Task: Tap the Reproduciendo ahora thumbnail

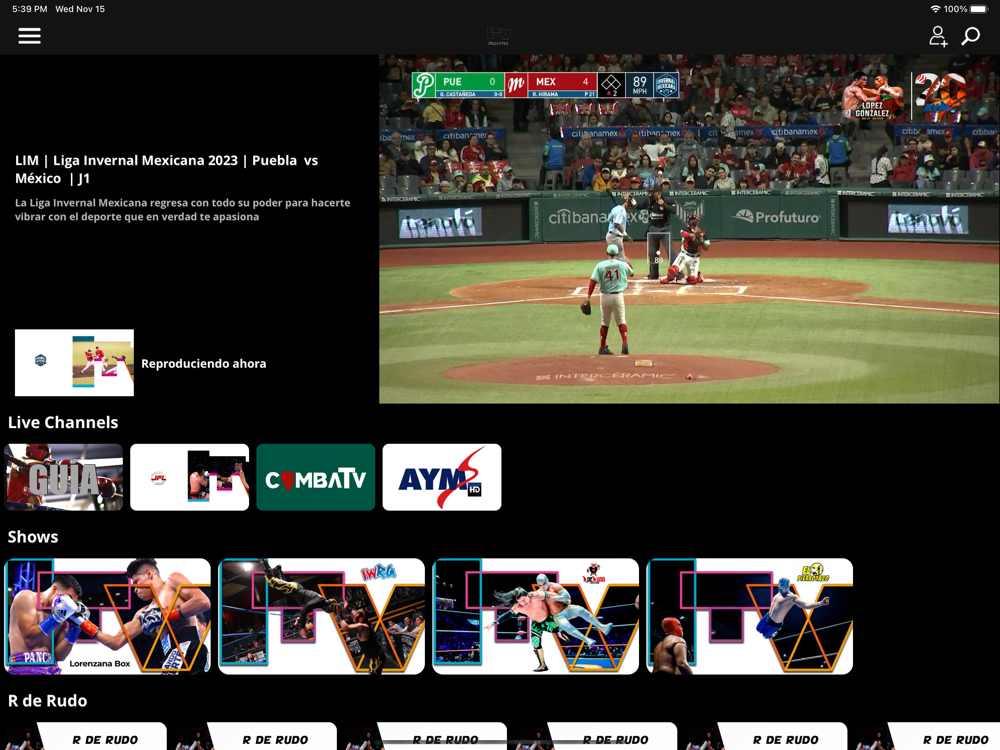Action: (x=75, y=363)
